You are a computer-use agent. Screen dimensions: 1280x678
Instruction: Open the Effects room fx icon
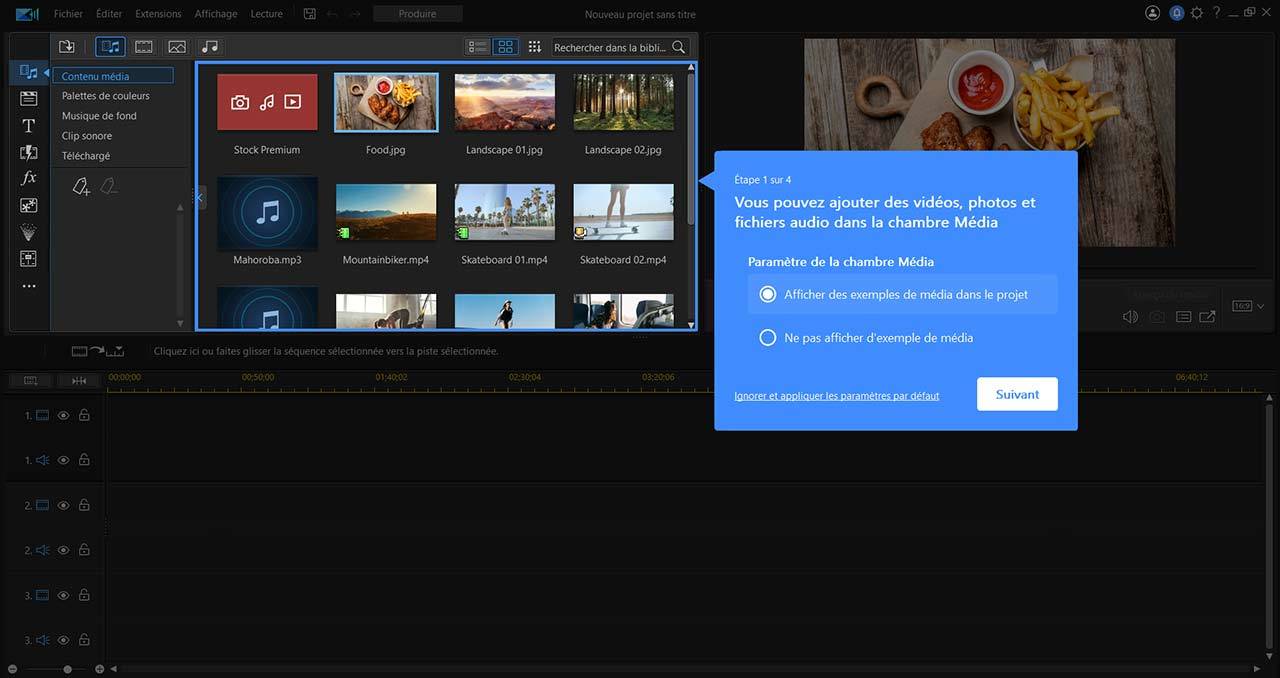[x=28, y=178]
